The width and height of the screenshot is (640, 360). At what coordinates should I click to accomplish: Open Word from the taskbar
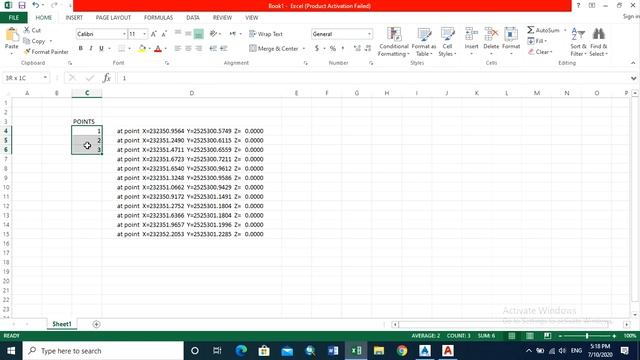click(x=333, y=351)
